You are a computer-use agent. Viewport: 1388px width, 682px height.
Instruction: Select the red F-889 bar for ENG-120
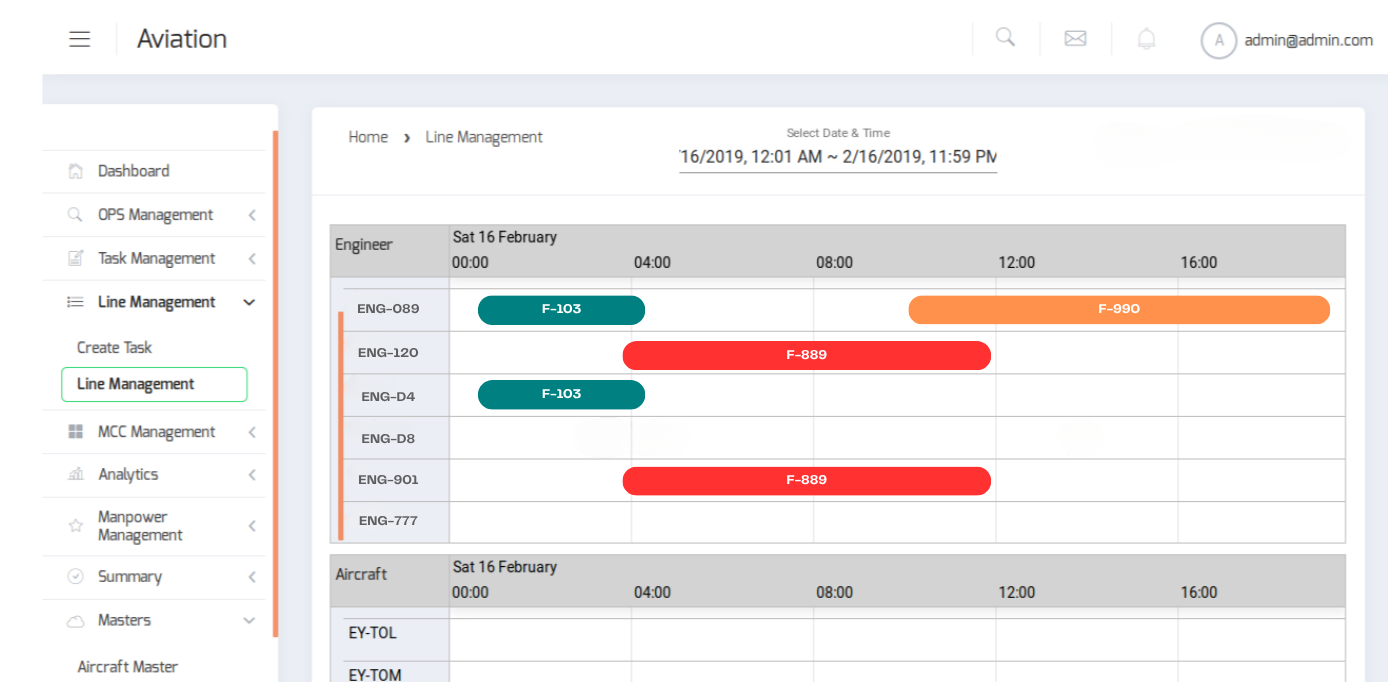tap(806, 355)
